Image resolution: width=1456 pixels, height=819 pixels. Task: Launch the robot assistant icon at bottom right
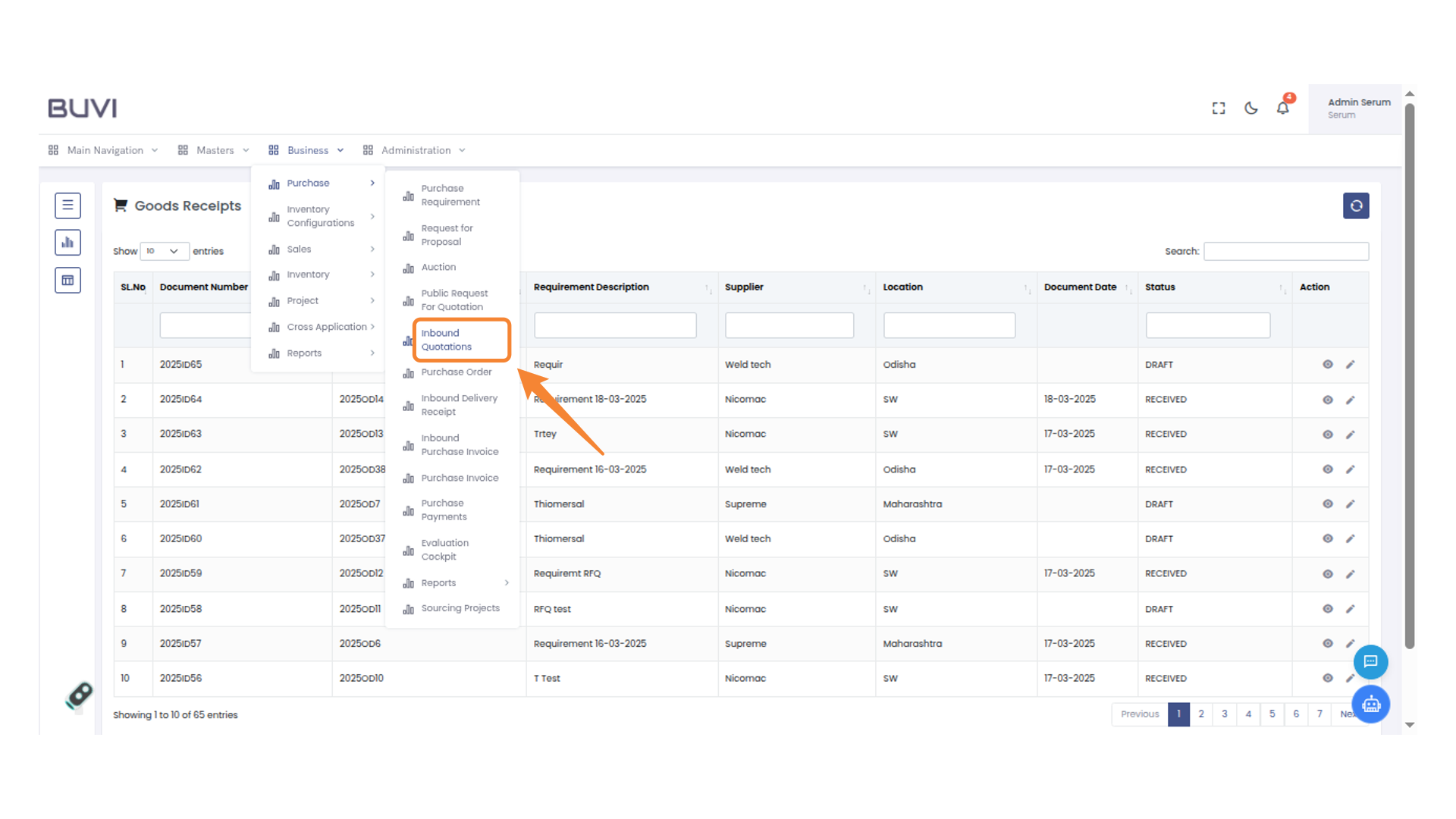tap(1370, 704)
